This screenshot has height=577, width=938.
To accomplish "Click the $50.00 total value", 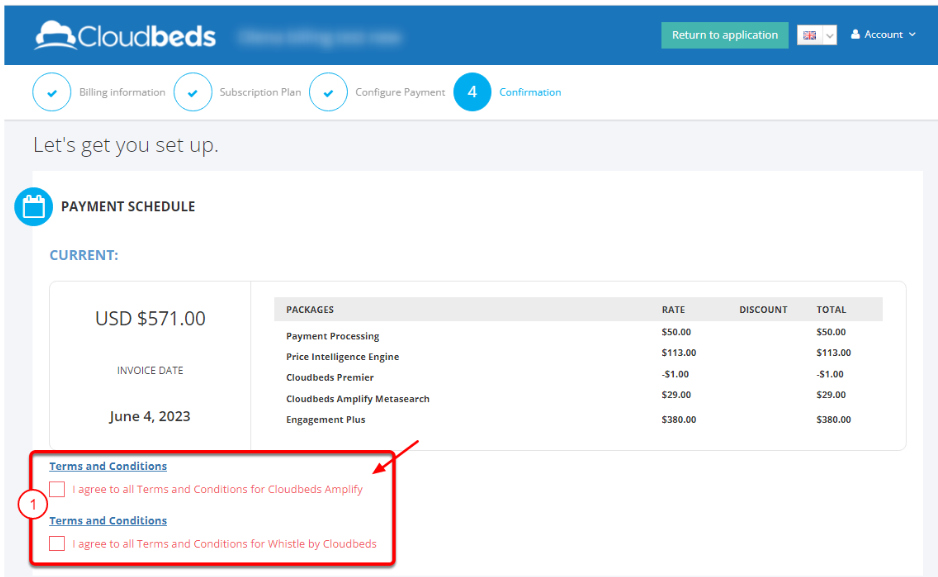I will point(831,332).
